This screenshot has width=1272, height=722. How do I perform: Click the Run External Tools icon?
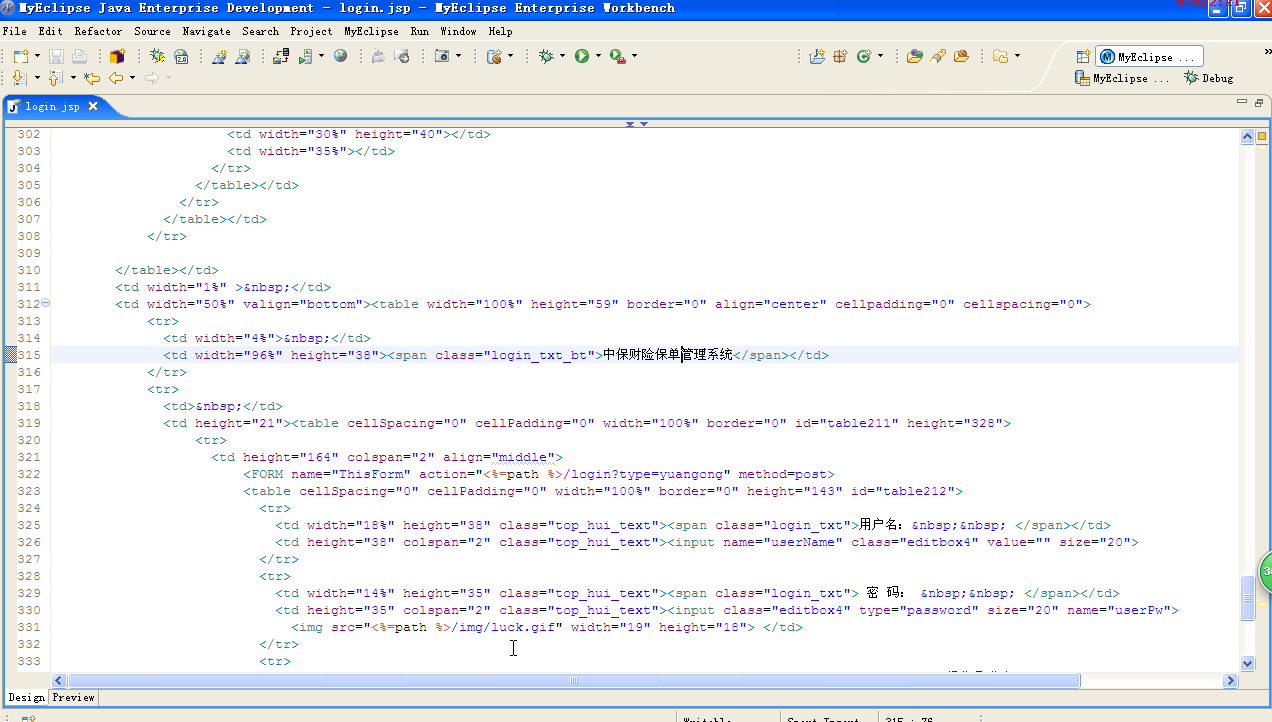point(618,56)
